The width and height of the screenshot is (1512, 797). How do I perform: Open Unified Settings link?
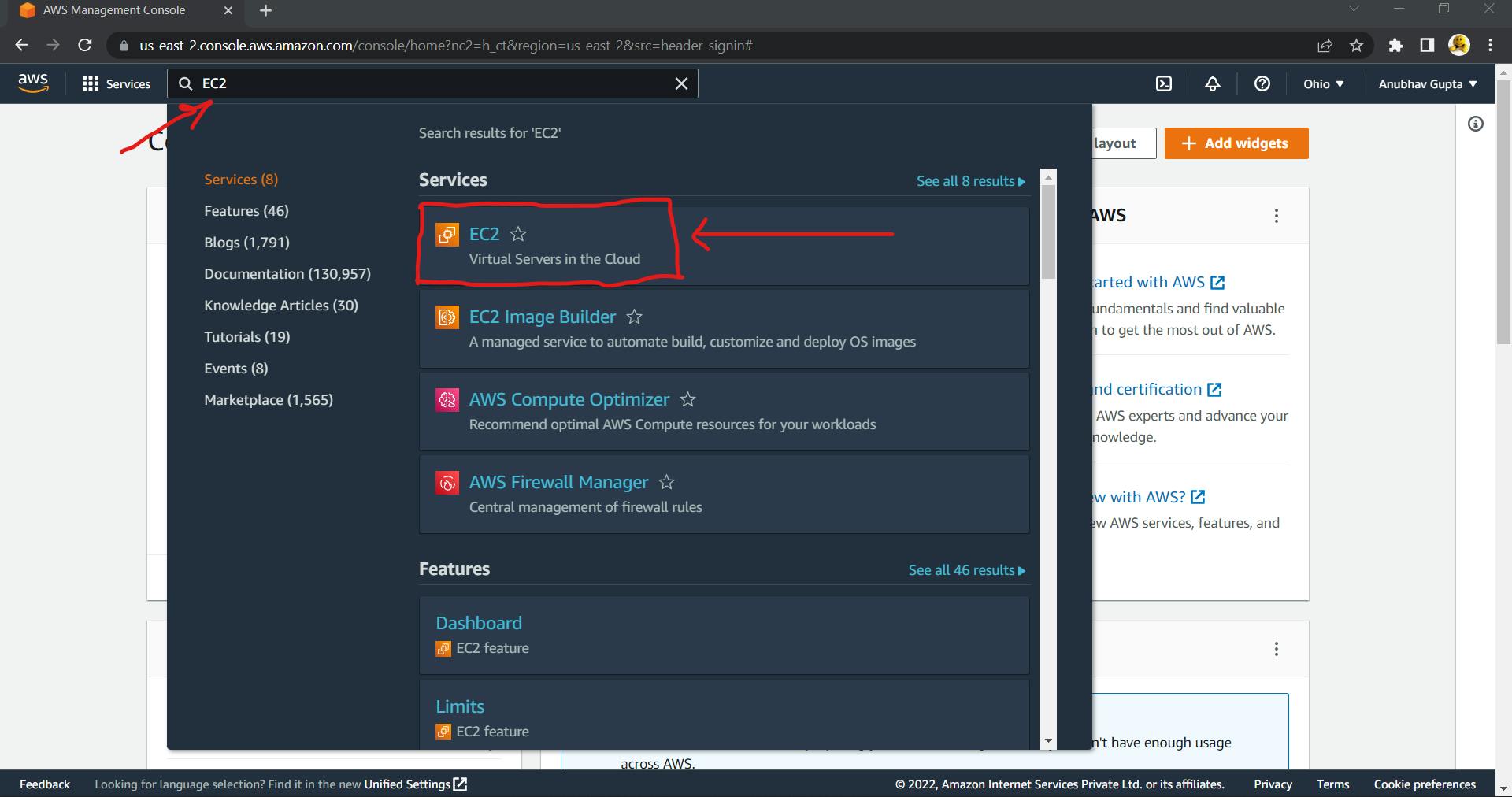416,784
